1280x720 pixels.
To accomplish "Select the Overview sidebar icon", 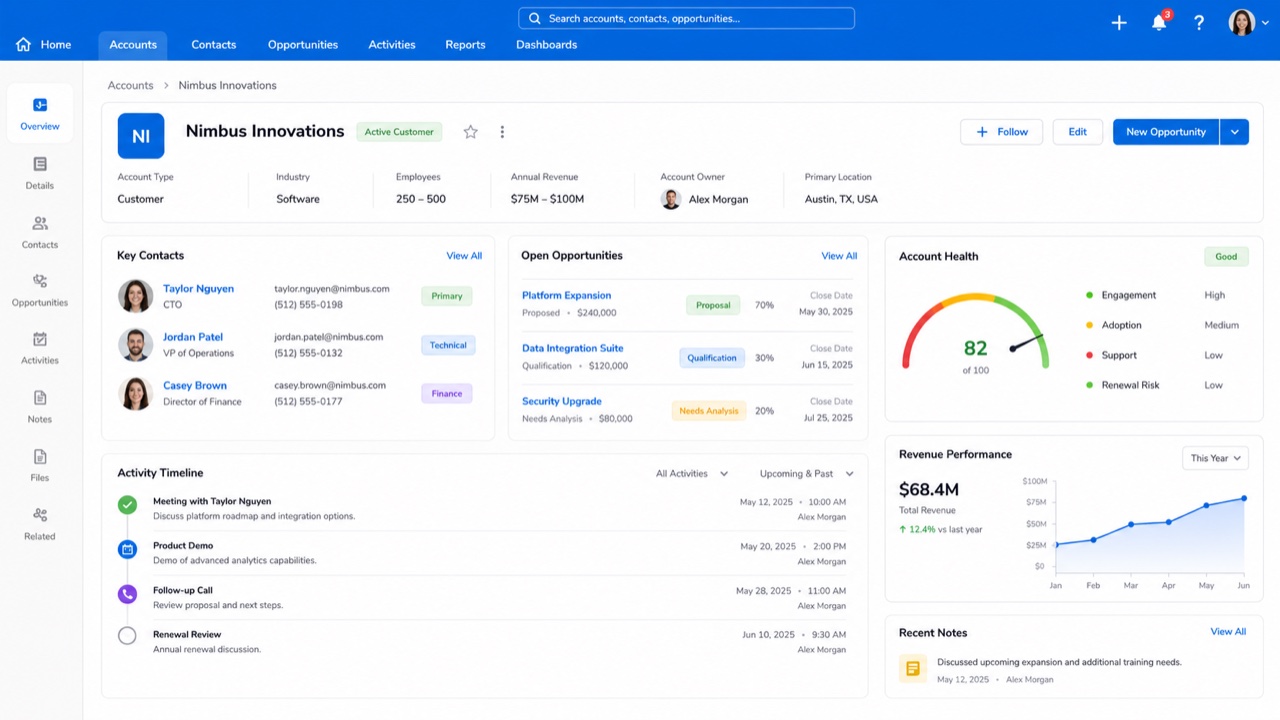I will tap(40, 105).
